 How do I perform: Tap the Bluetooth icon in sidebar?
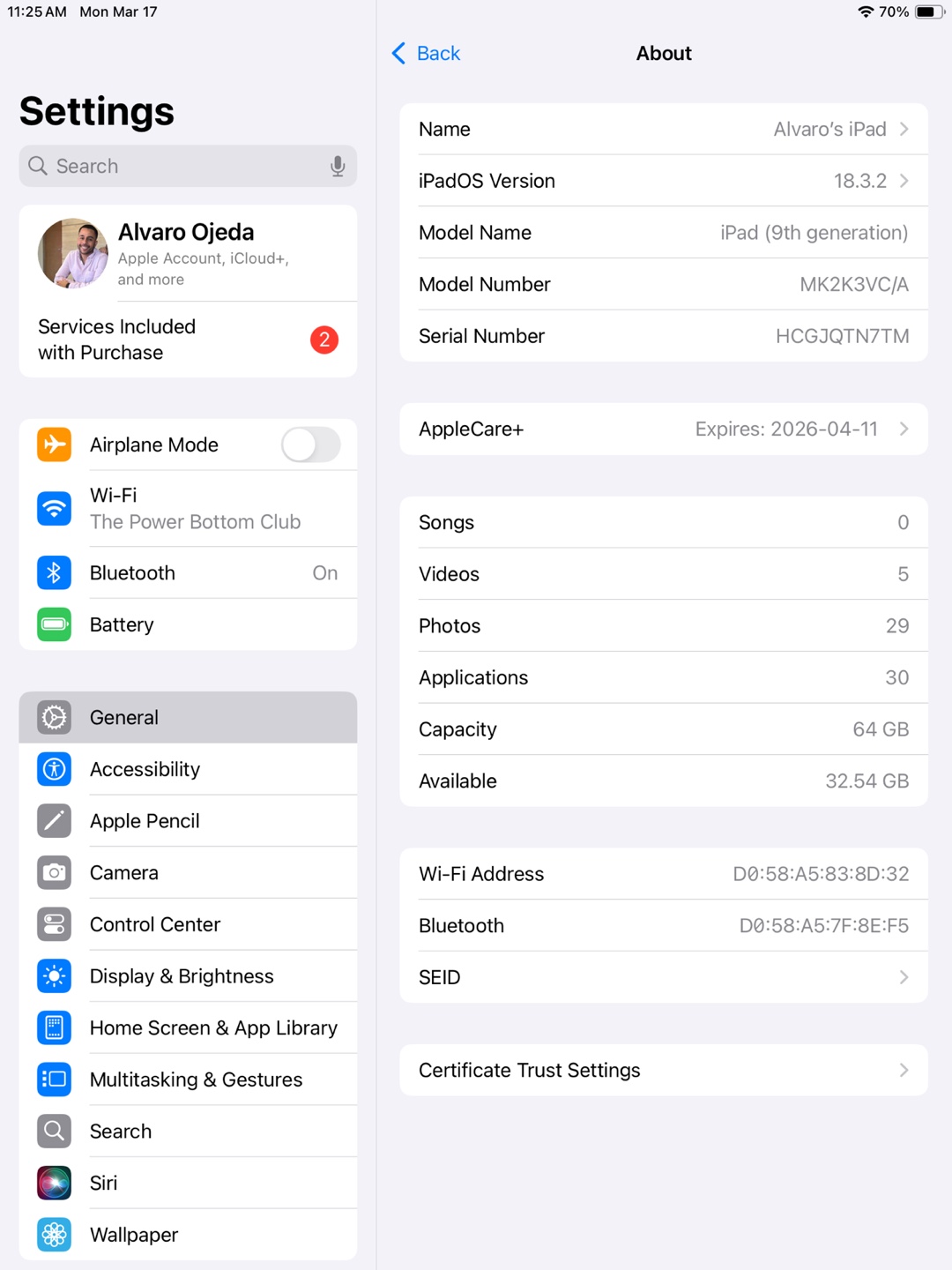[54, 573]
